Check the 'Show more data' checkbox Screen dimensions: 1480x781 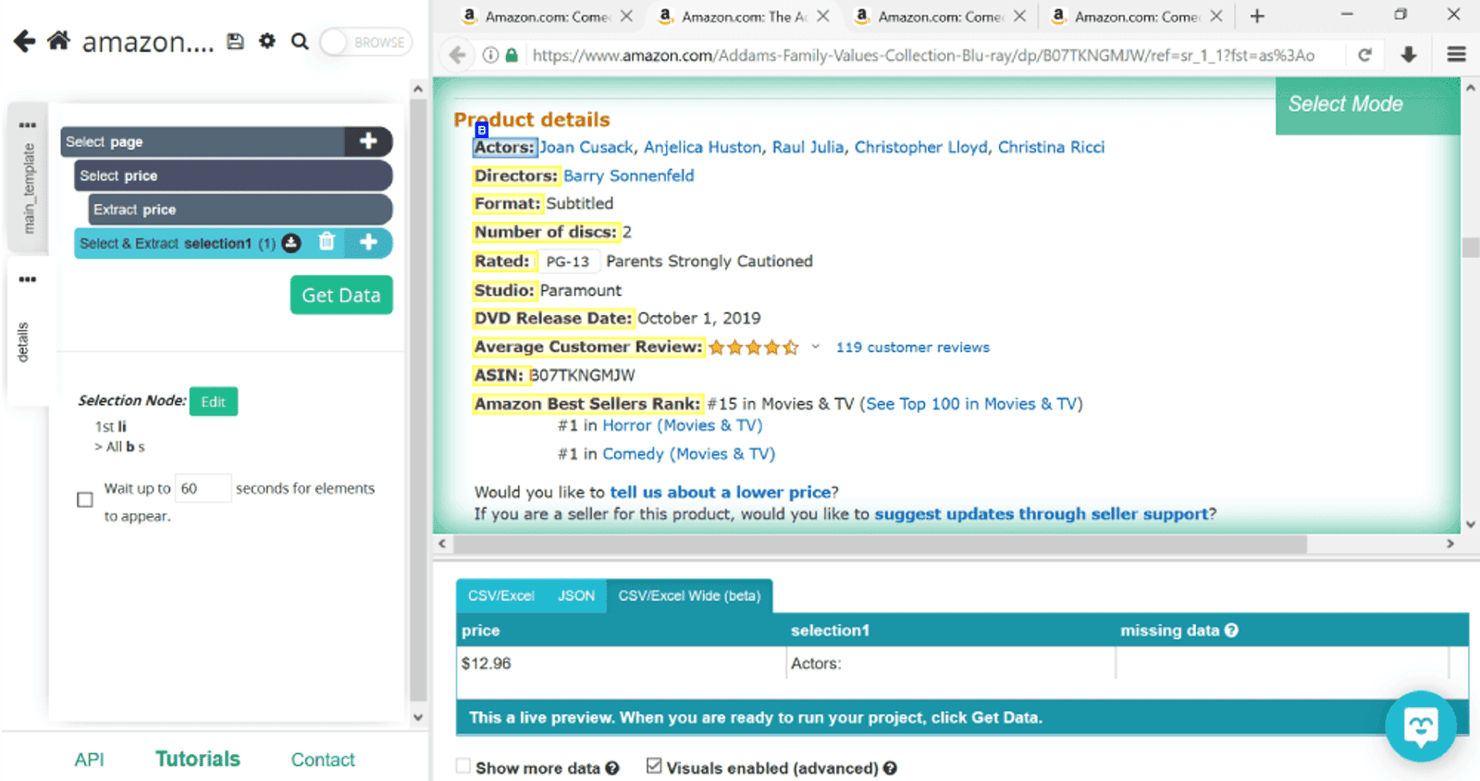tap(463, 766)
